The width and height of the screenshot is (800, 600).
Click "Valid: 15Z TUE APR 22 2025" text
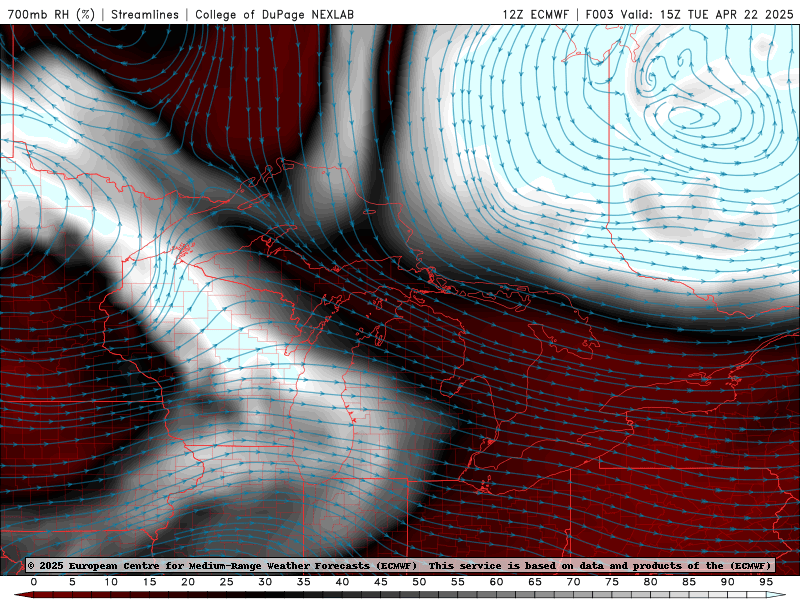[707, 14]
